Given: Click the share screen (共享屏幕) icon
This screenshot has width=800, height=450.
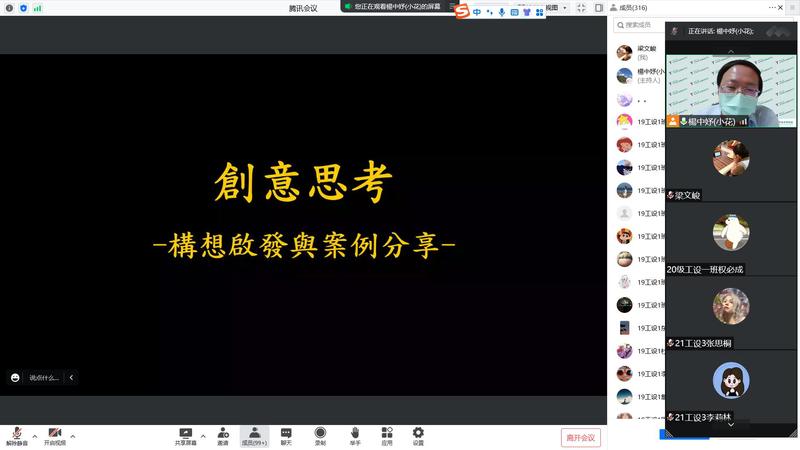Looking at the screenshot, I should point(185,433).
